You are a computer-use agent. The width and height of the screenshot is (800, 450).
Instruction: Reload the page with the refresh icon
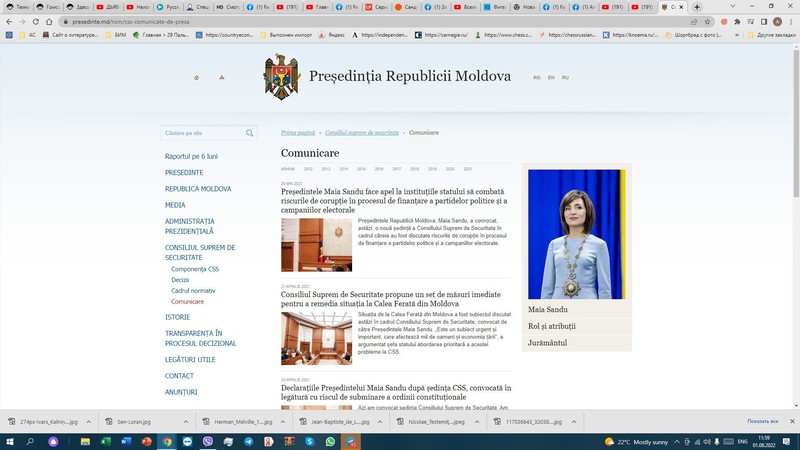click(36, 22)
